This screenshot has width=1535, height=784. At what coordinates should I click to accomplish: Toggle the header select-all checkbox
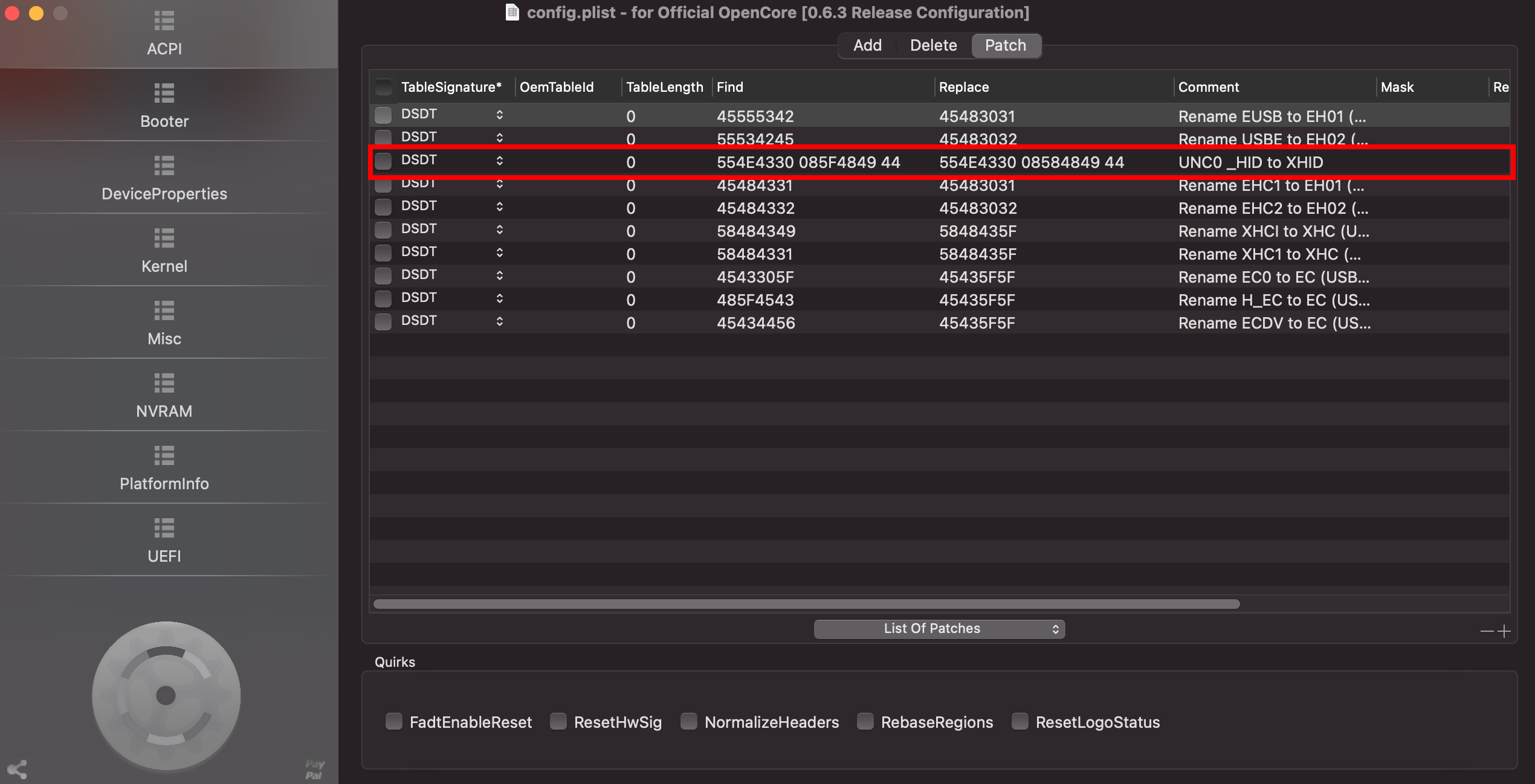pos(383,87)
